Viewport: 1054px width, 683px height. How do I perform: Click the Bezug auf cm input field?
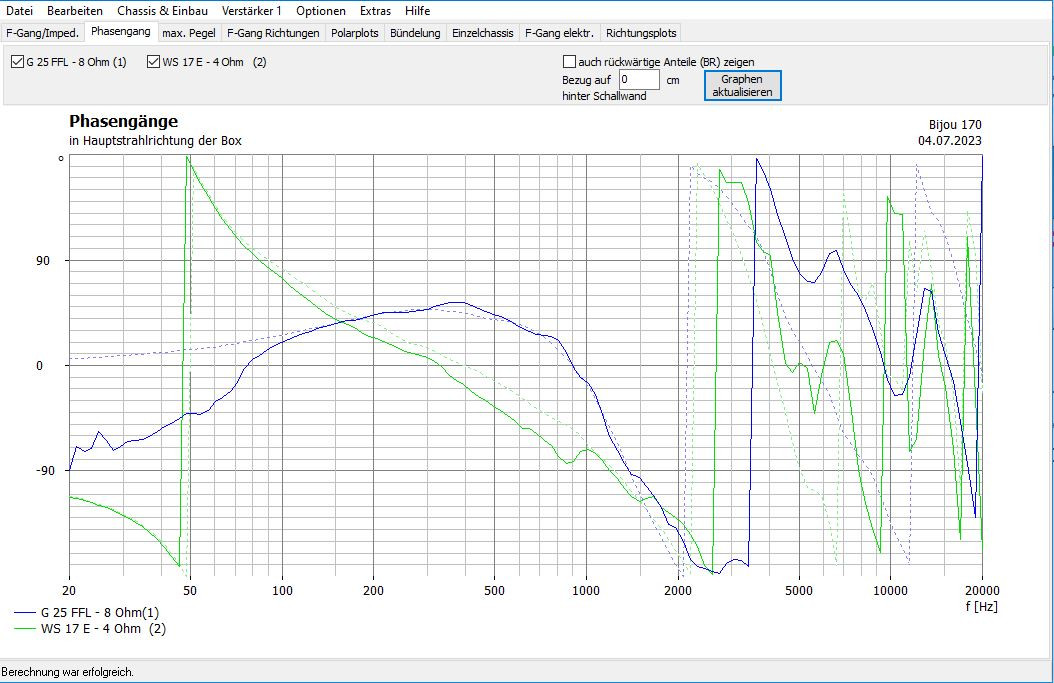point(638,80)
